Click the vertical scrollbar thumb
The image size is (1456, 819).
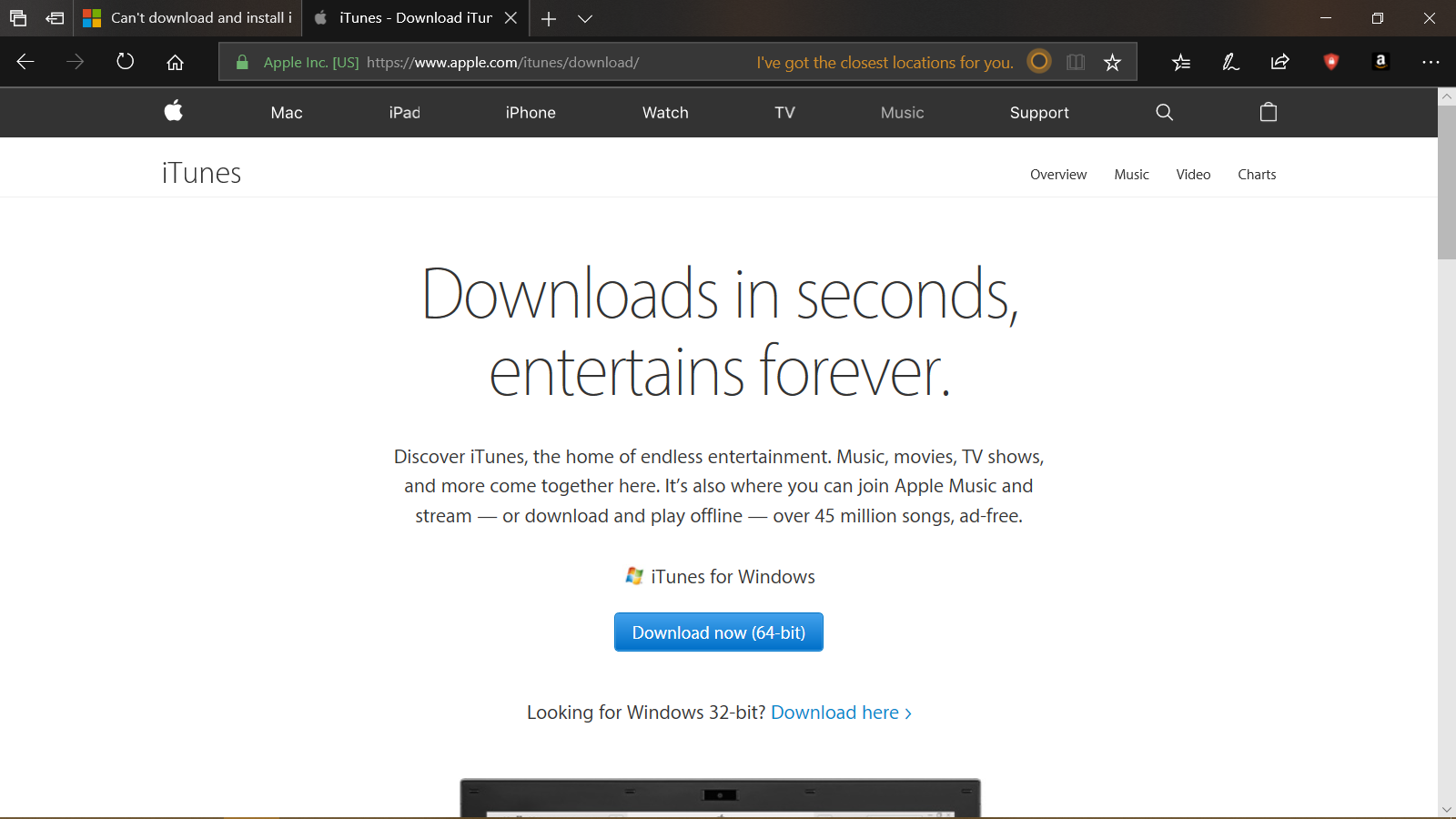[1447, 182]
